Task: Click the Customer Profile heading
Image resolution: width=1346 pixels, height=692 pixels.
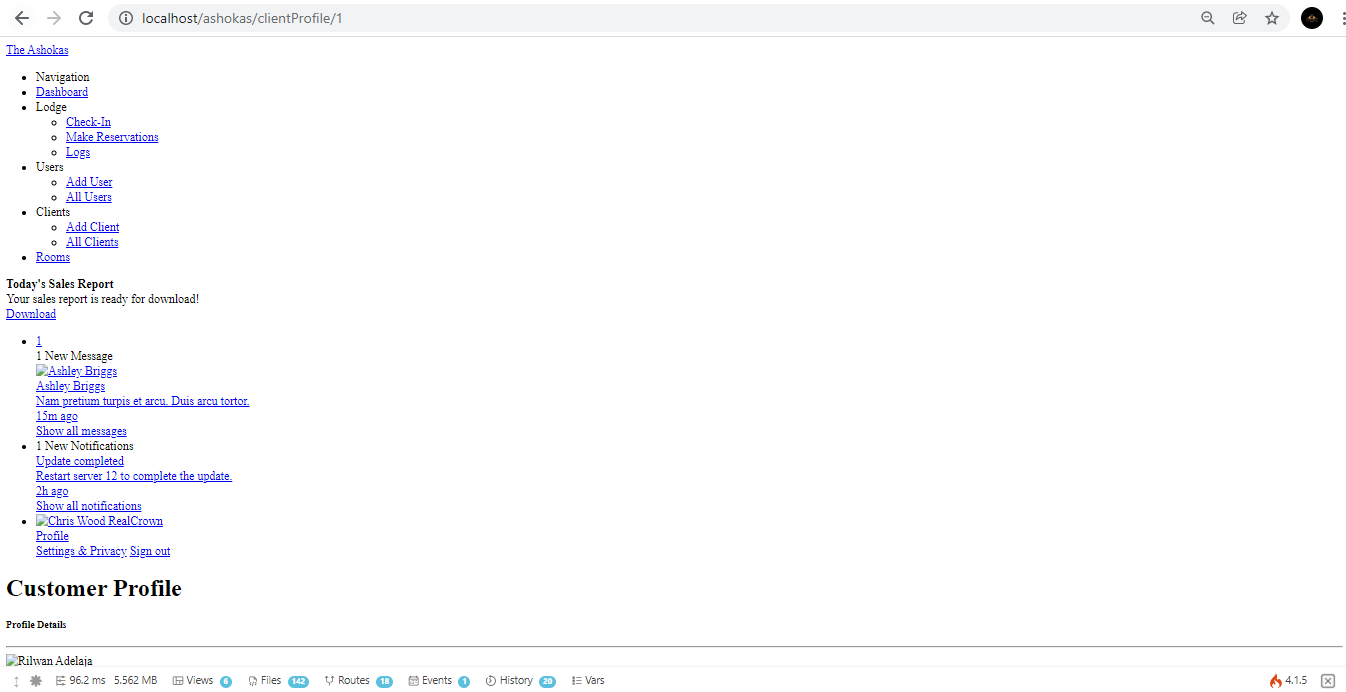Action: pos(94,588)
